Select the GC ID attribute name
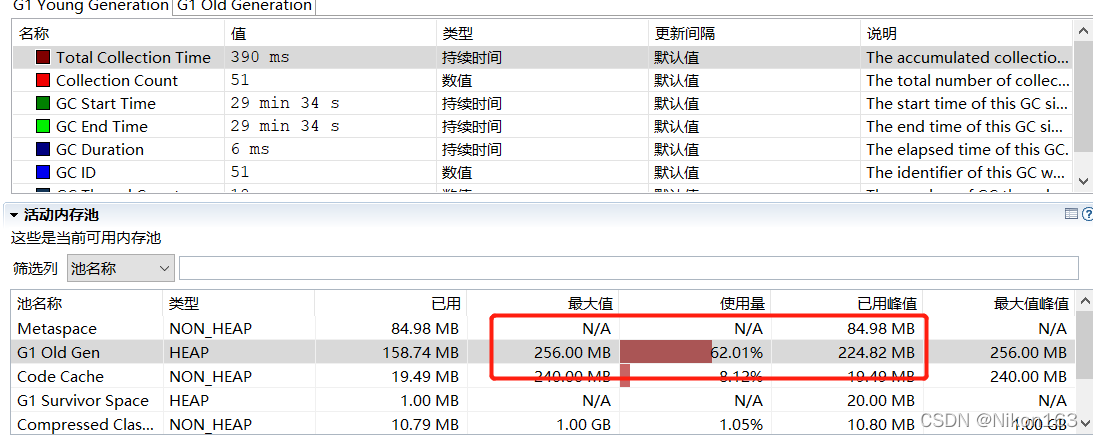The height and width of the screenshot is (437, 1093). click(76, 173)
